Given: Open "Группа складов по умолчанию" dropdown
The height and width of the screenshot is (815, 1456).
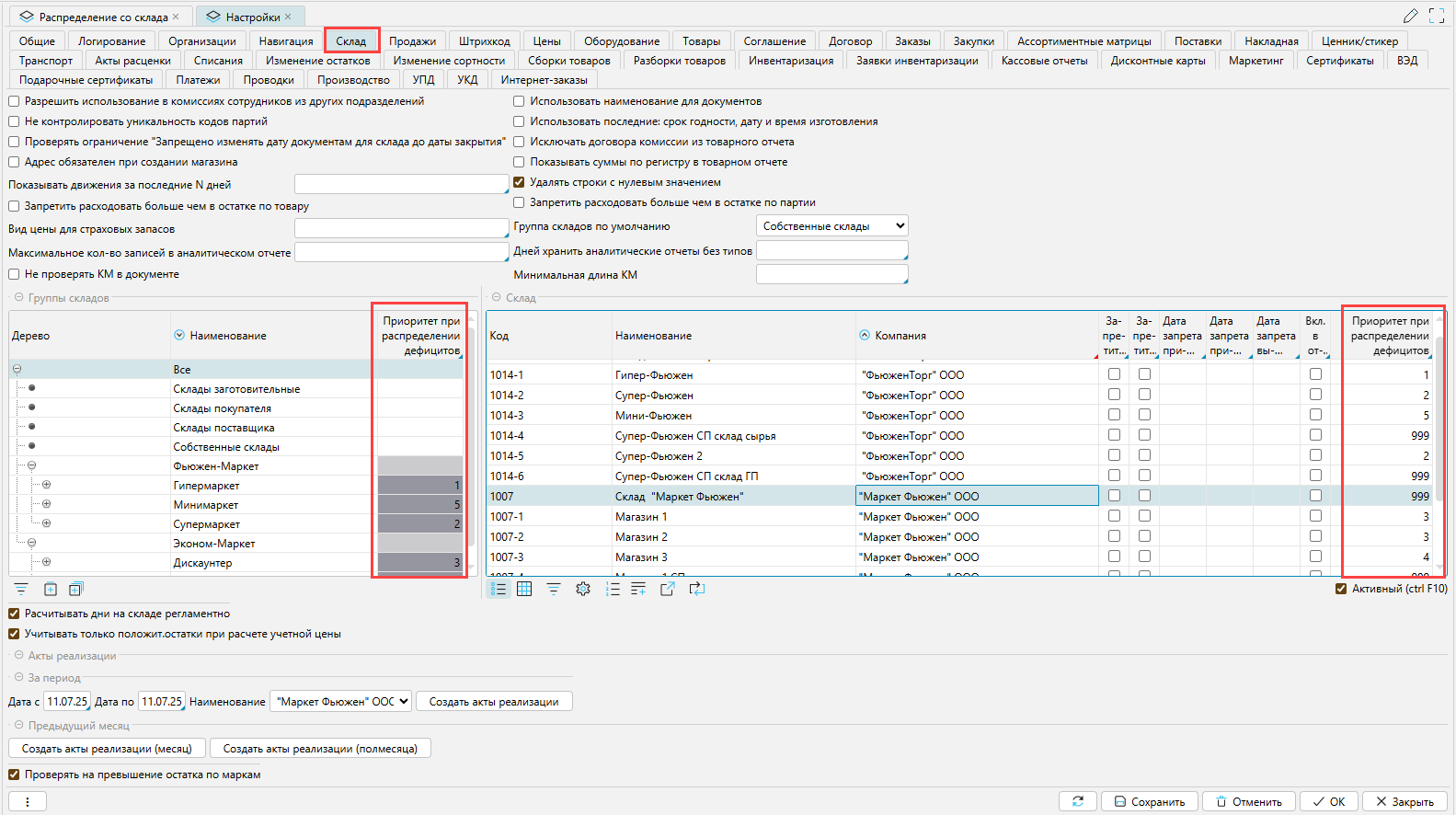Looking at the screenshot, I should pyautogui.click(x=831, y=225).
